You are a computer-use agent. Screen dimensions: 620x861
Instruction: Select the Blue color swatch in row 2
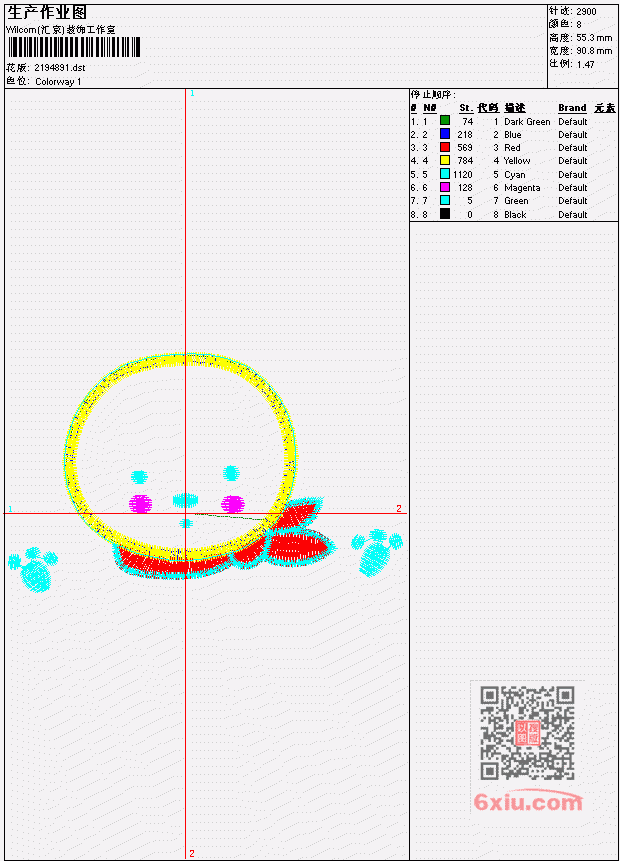point(445,134)
